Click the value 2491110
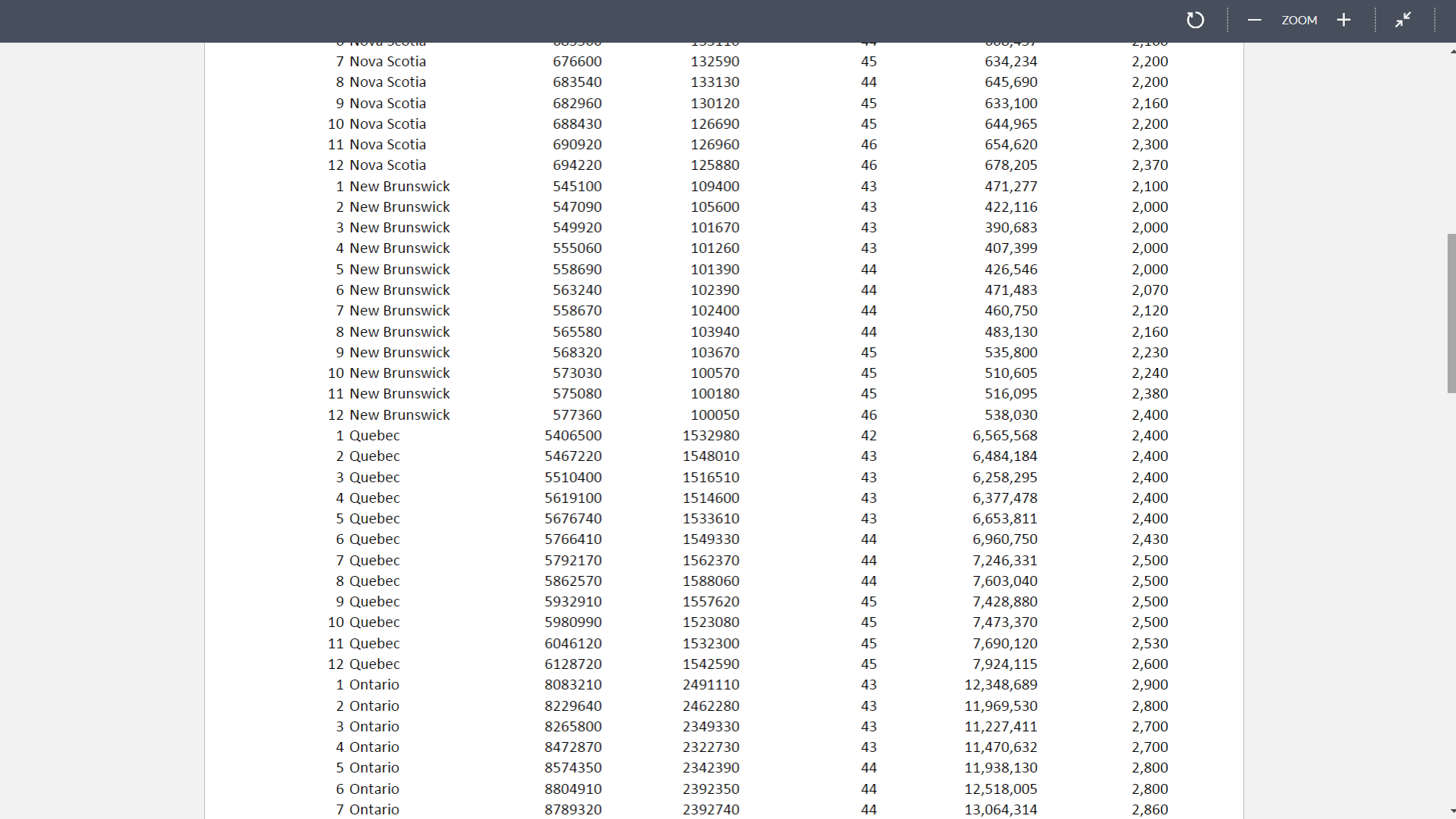Screen dimensions: 1456x819 pyautogui.click(x=711, y=685)
